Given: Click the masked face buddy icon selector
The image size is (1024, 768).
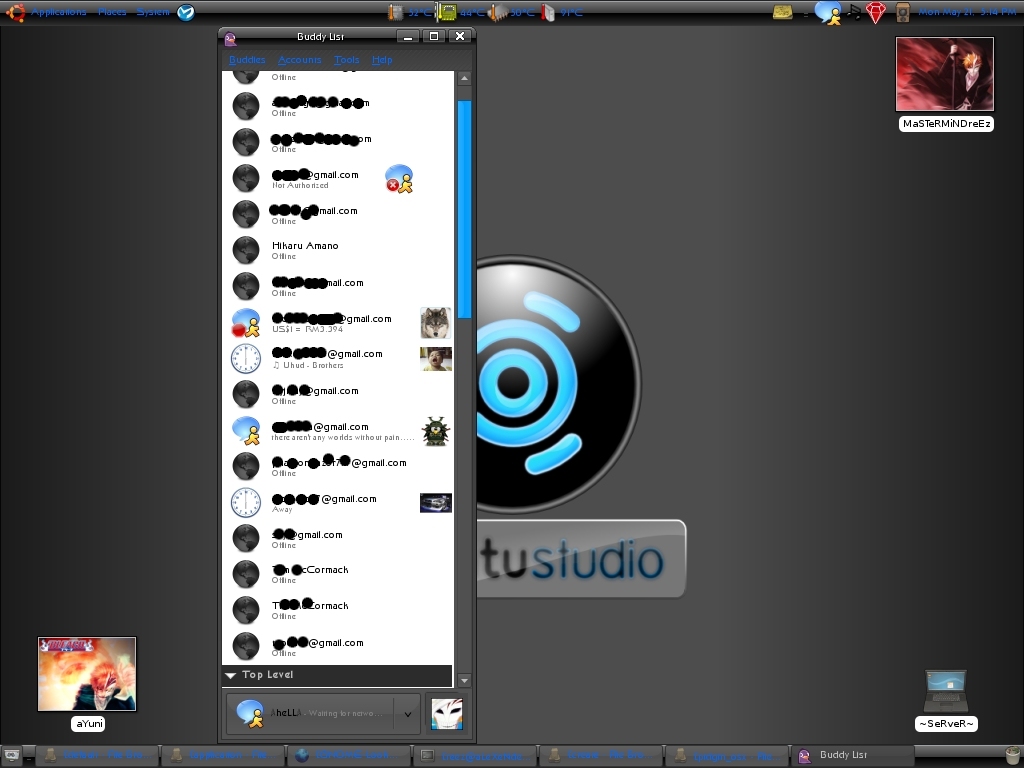Looking at the screenshot, I should point(447,714).
